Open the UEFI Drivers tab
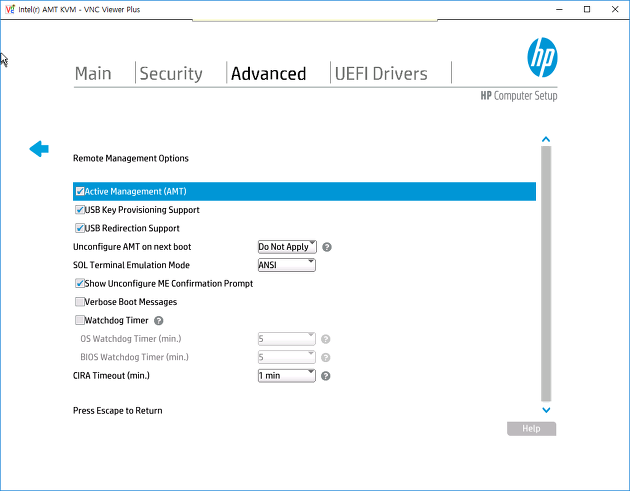Screen dimensions: 630x491 (x=381, y=74)
